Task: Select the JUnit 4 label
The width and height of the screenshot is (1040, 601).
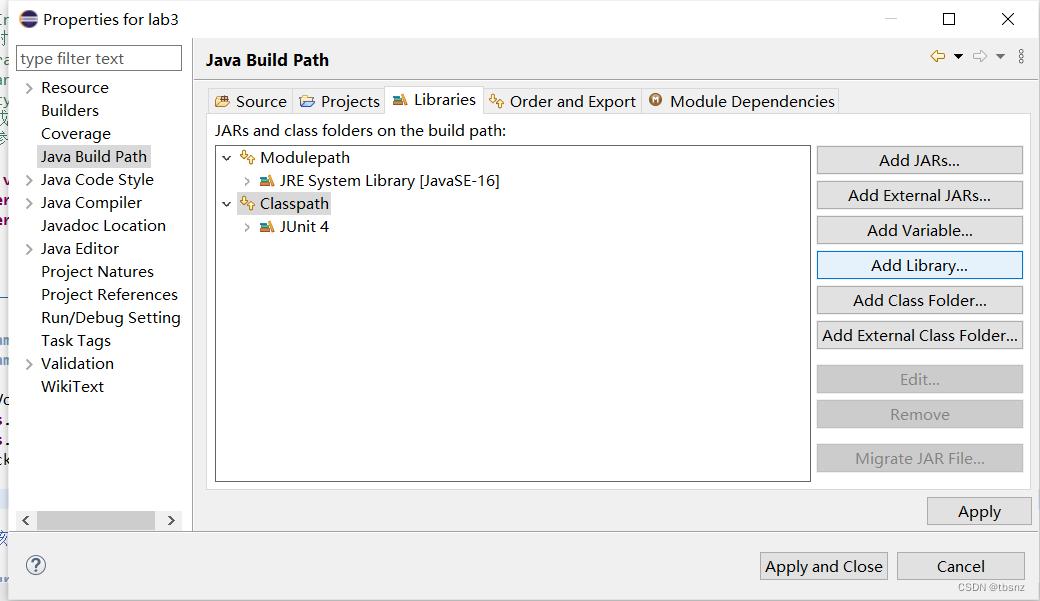Action: click(304, 227)
